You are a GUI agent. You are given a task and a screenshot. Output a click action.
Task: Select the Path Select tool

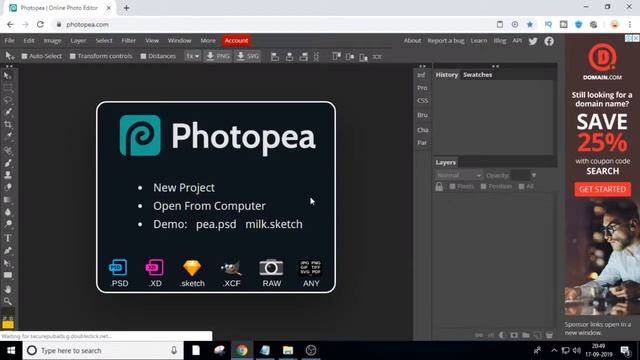(7, 263)
